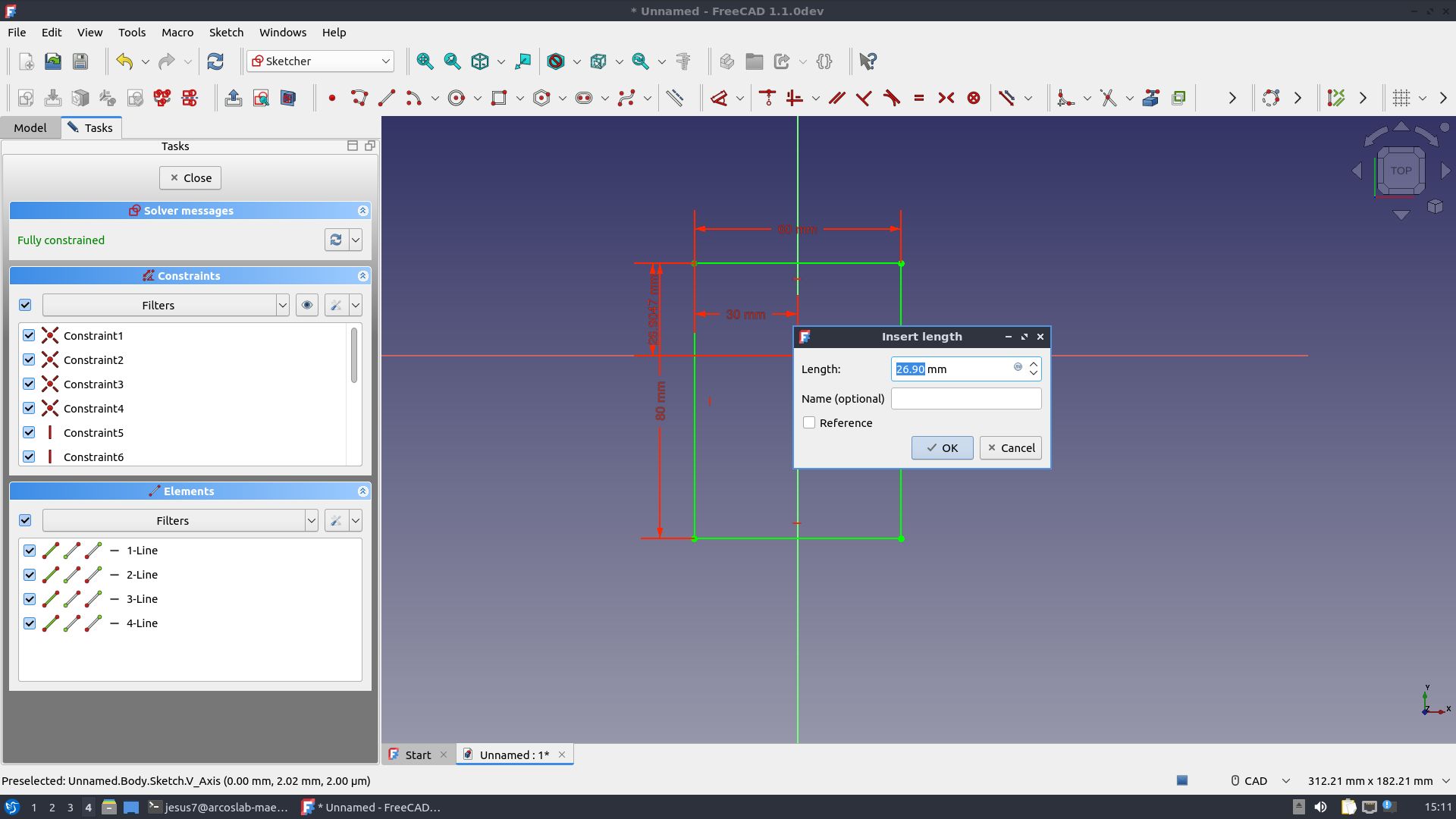
Task: Expand the undo history dropdown arrow
Action: [145, 61]
